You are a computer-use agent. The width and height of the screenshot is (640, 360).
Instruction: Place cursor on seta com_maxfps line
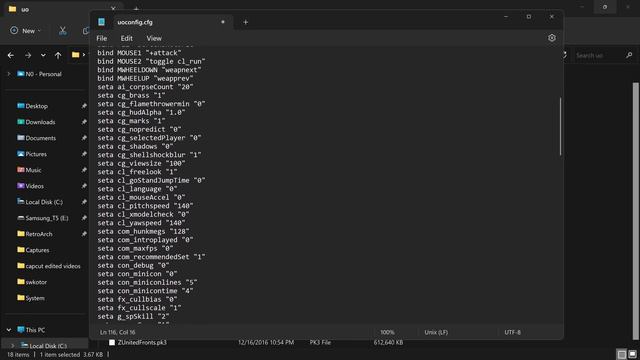135,248
